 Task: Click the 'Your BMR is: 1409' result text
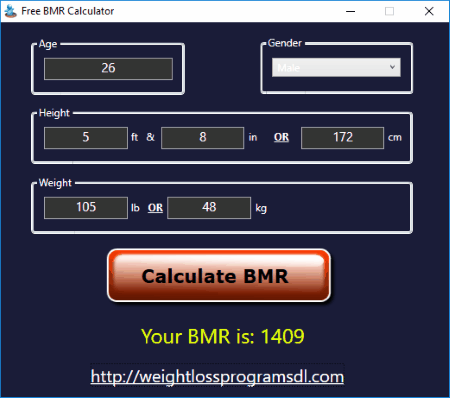[x=223, y=336]
